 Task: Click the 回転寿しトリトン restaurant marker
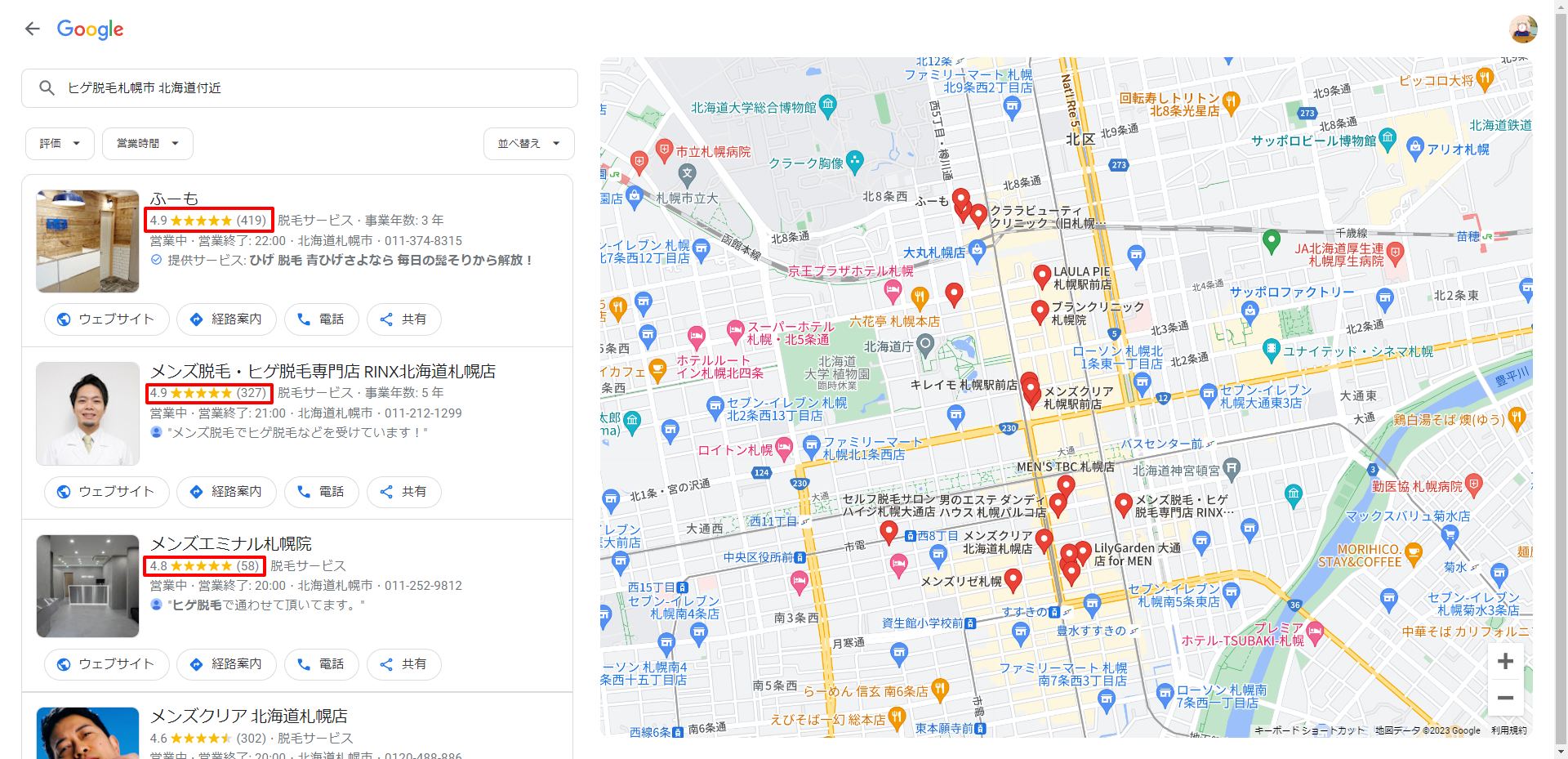[x=1232, y=101]
